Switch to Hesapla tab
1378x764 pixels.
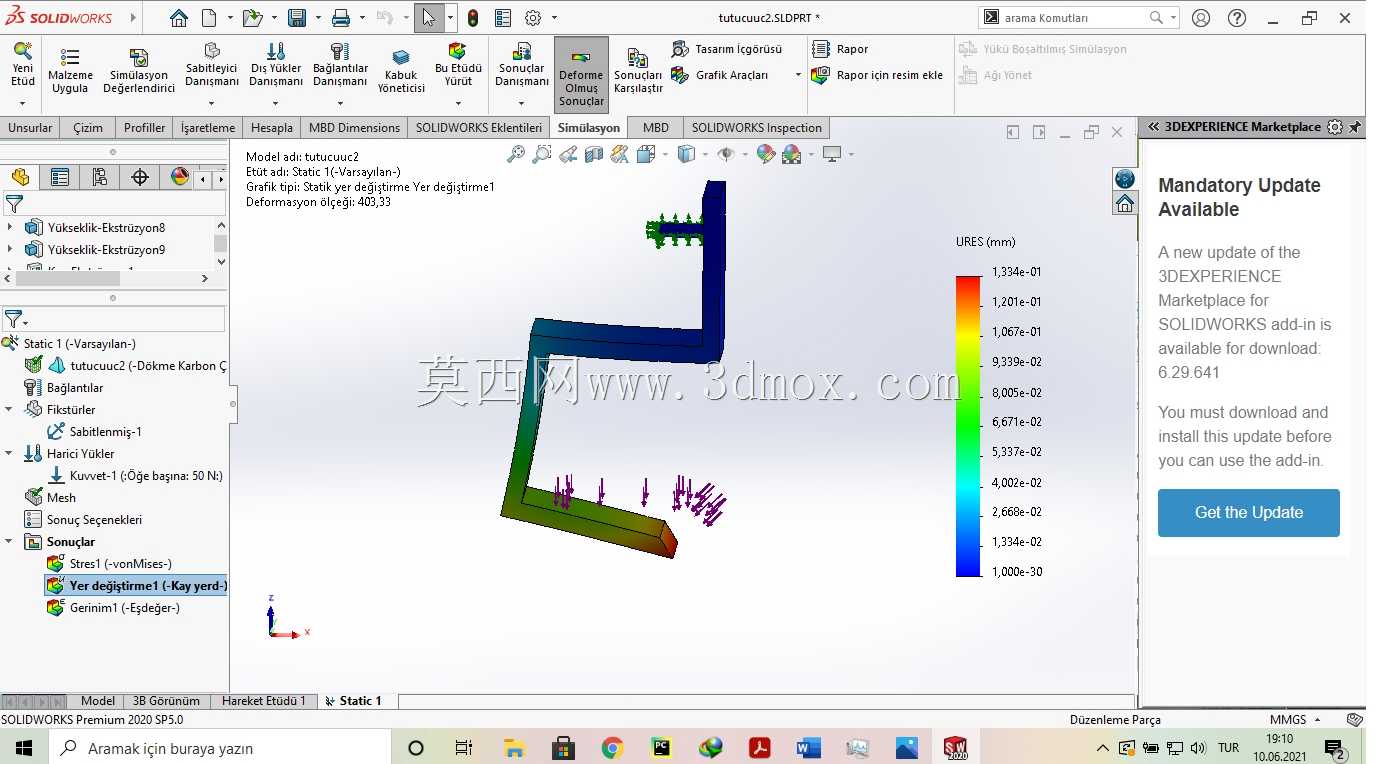point(272,127)
